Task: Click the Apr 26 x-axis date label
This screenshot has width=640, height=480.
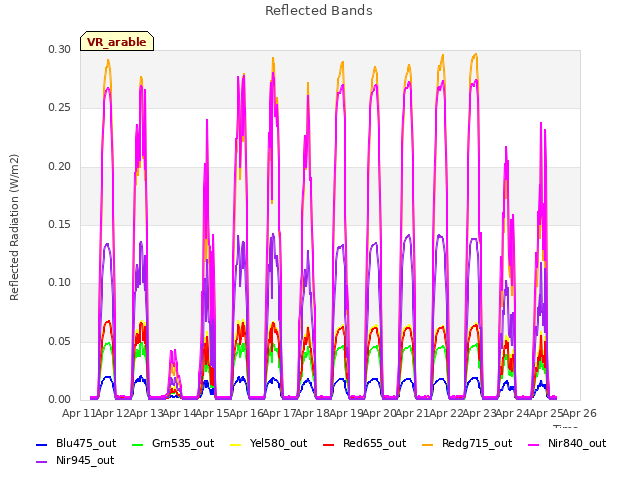Action: 580,413
